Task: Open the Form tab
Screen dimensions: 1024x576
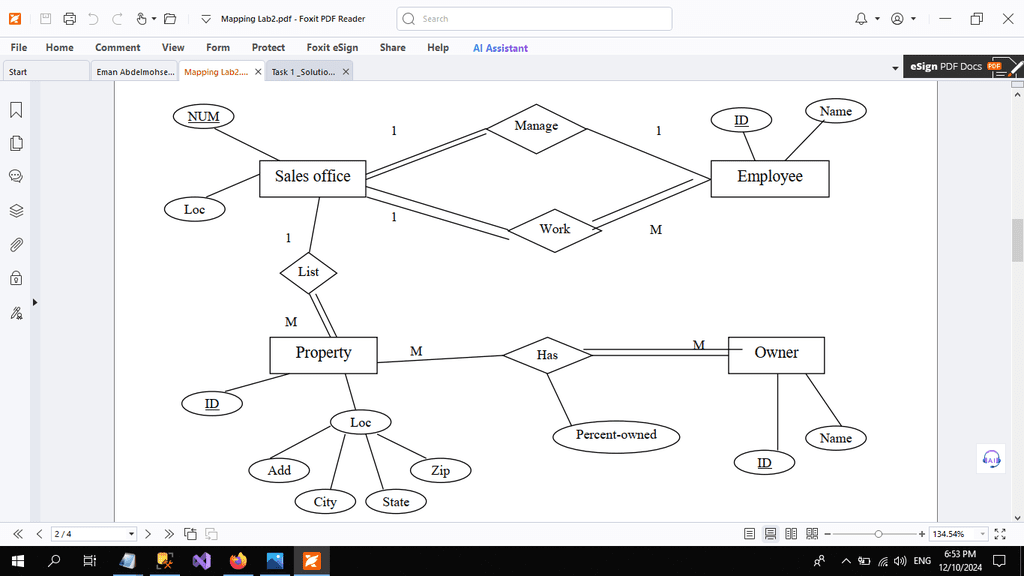Action: (x=217, y=48)
